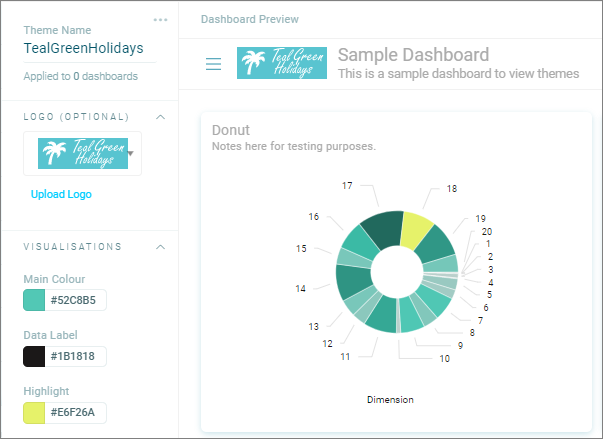
Task: Click the Highlight hex field #E6F26A
Action: 75,413
